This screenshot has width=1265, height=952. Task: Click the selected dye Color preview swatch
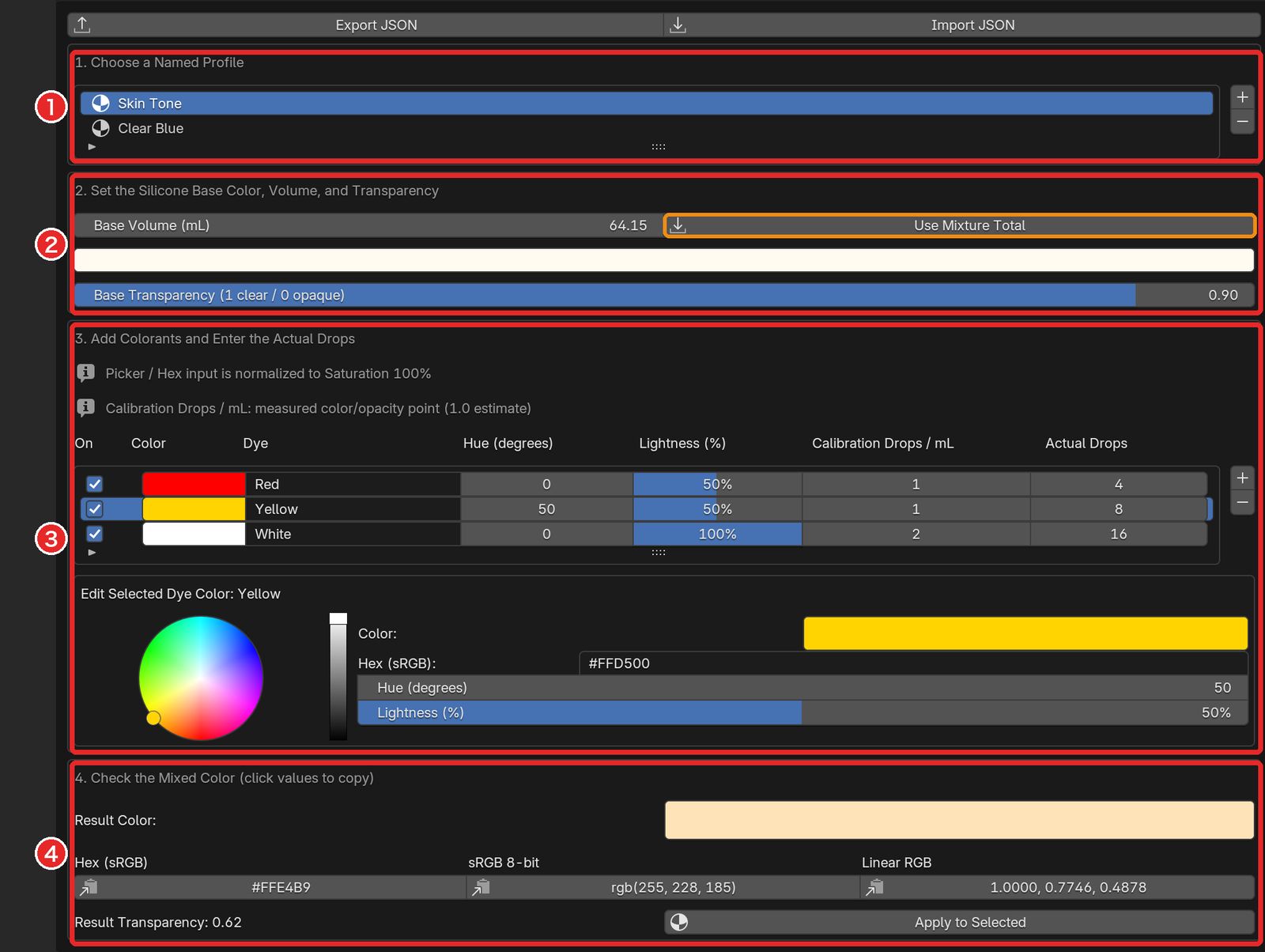(x=1025, y=633)
